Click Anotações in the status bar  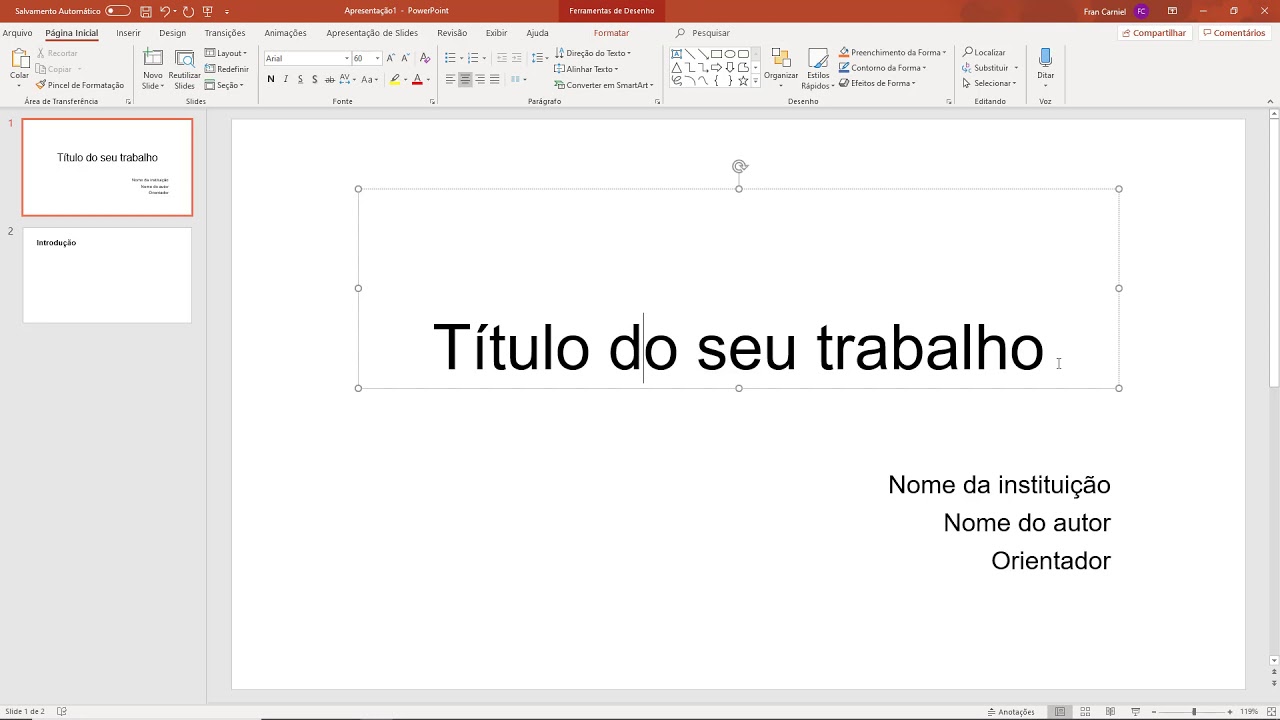[1010, 711]
